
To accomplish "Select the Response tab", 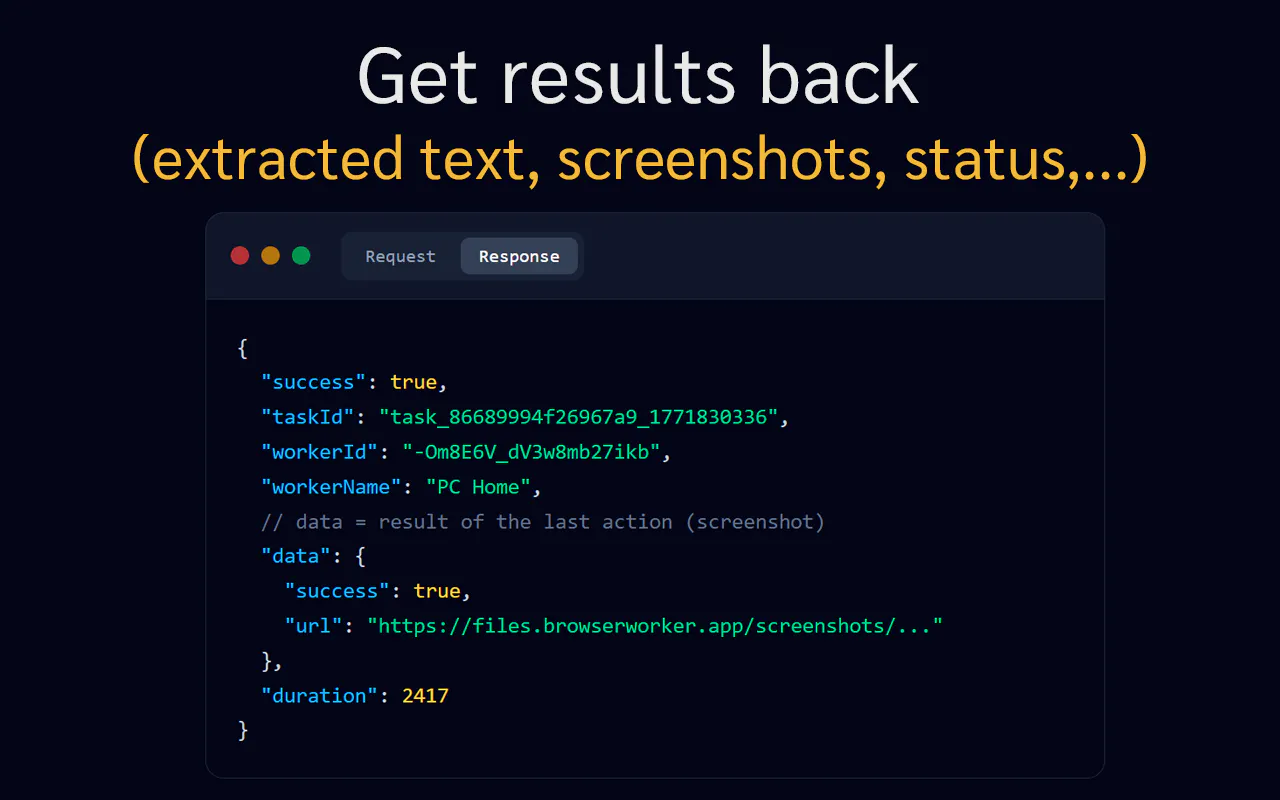I will click(x=519, y=256).
